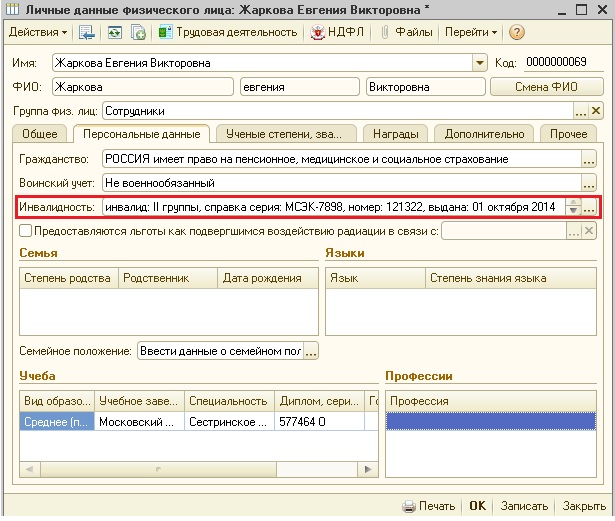The image size is (615, 521).
Task: Open Файлы attachments with the paperclip
Action: pyautogui.click(x=406, y=32)
